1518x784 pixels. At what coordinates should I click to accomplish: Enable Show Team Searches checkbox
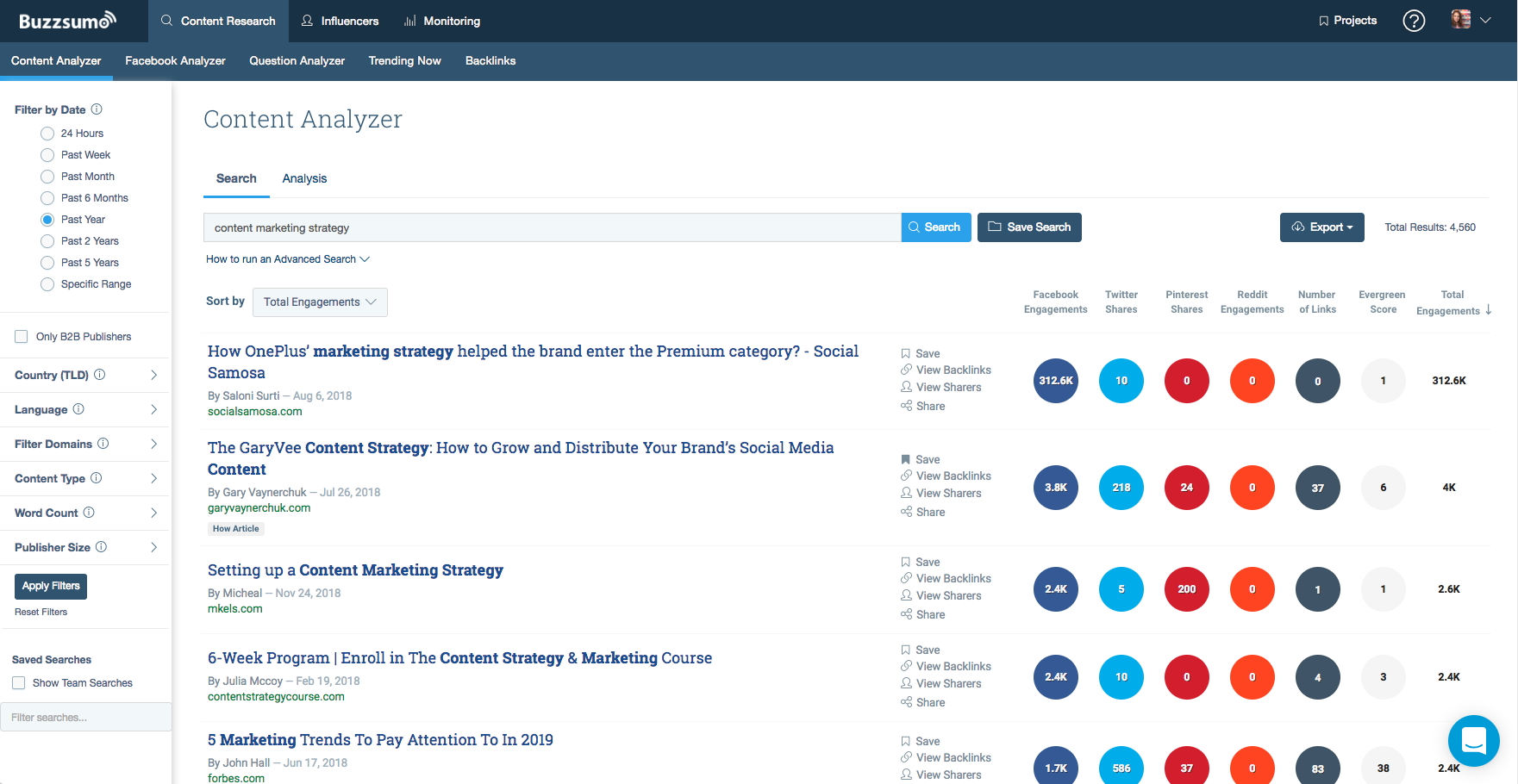pyautogui.click(x=19, y=683)
